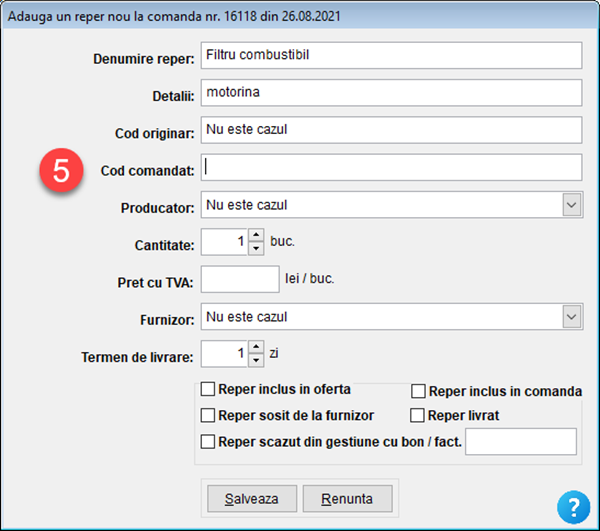
Task: Tick Reper sosit de la furnizor
Action: click(209, 414)
